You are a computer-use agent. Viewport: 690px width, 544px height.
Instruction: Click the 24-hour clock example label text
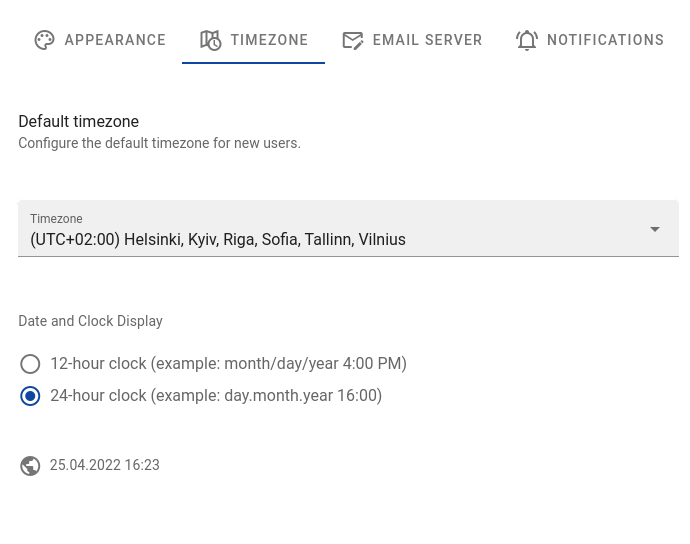216,396
